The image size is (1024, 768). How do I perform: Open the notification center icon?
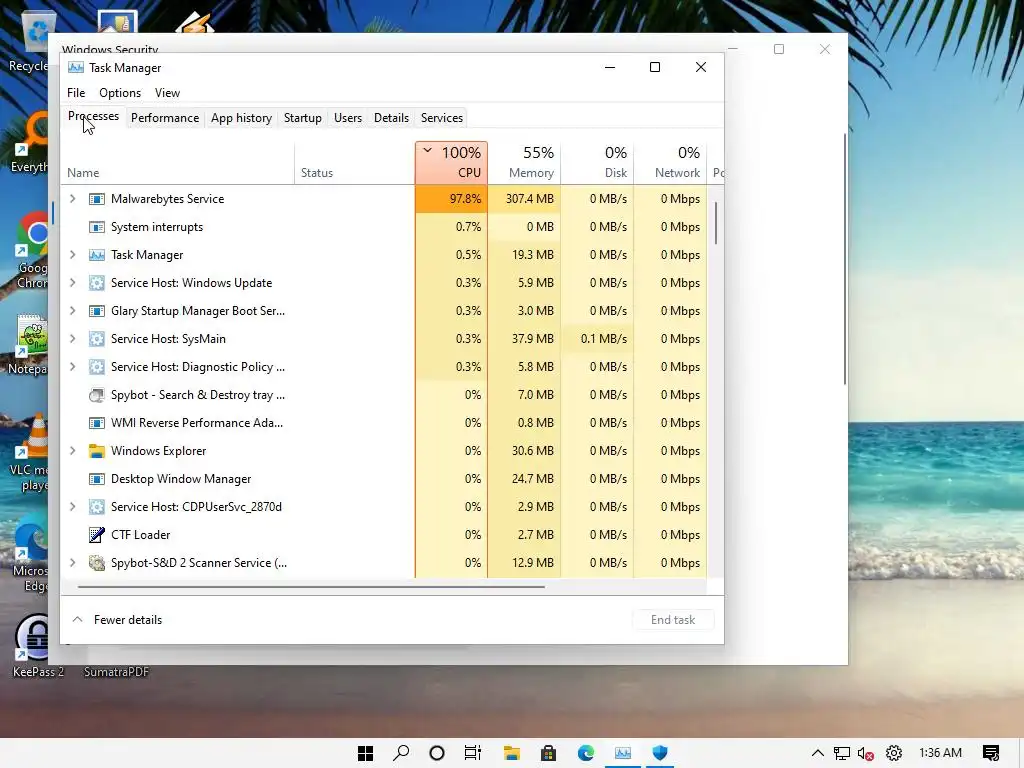coord(991,753)
